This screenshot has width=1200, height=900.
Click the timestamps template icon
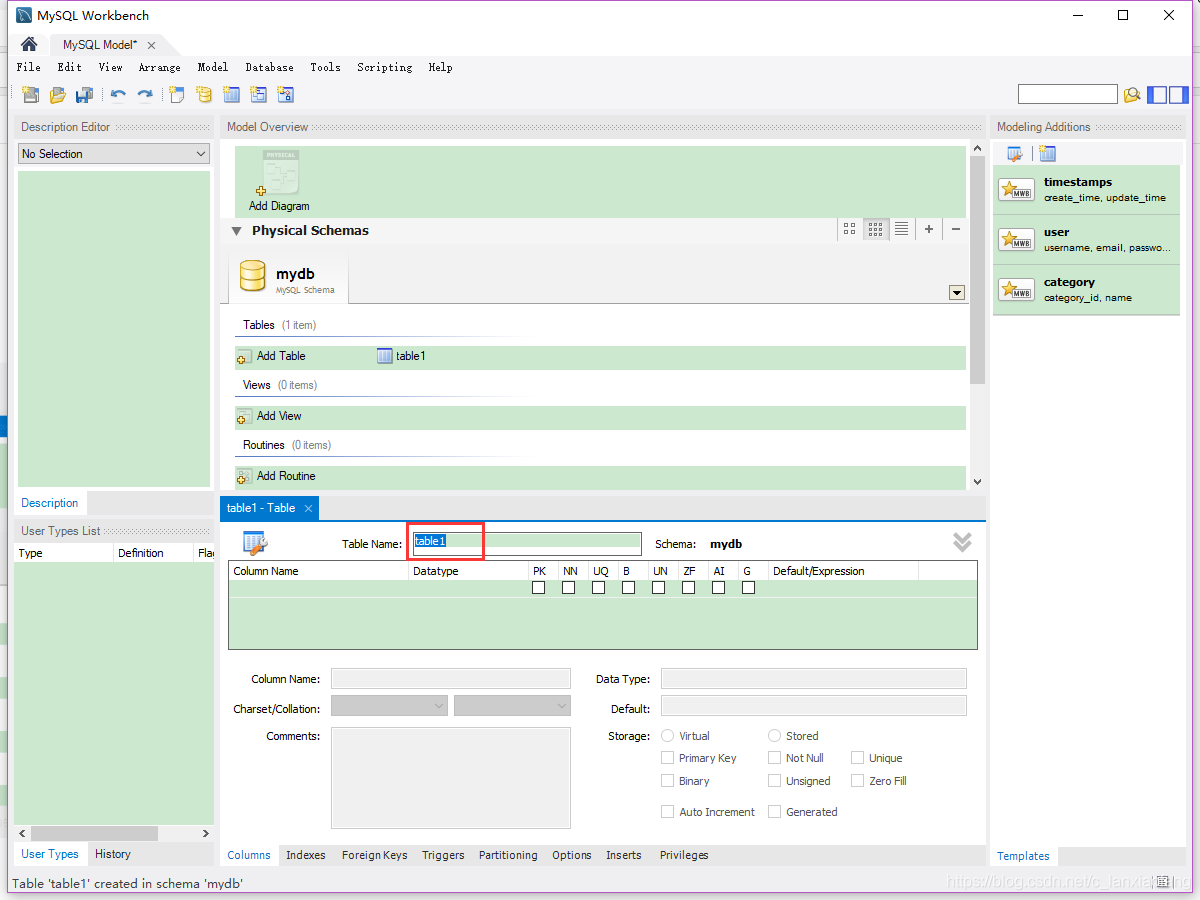[x=1016, y=190]
